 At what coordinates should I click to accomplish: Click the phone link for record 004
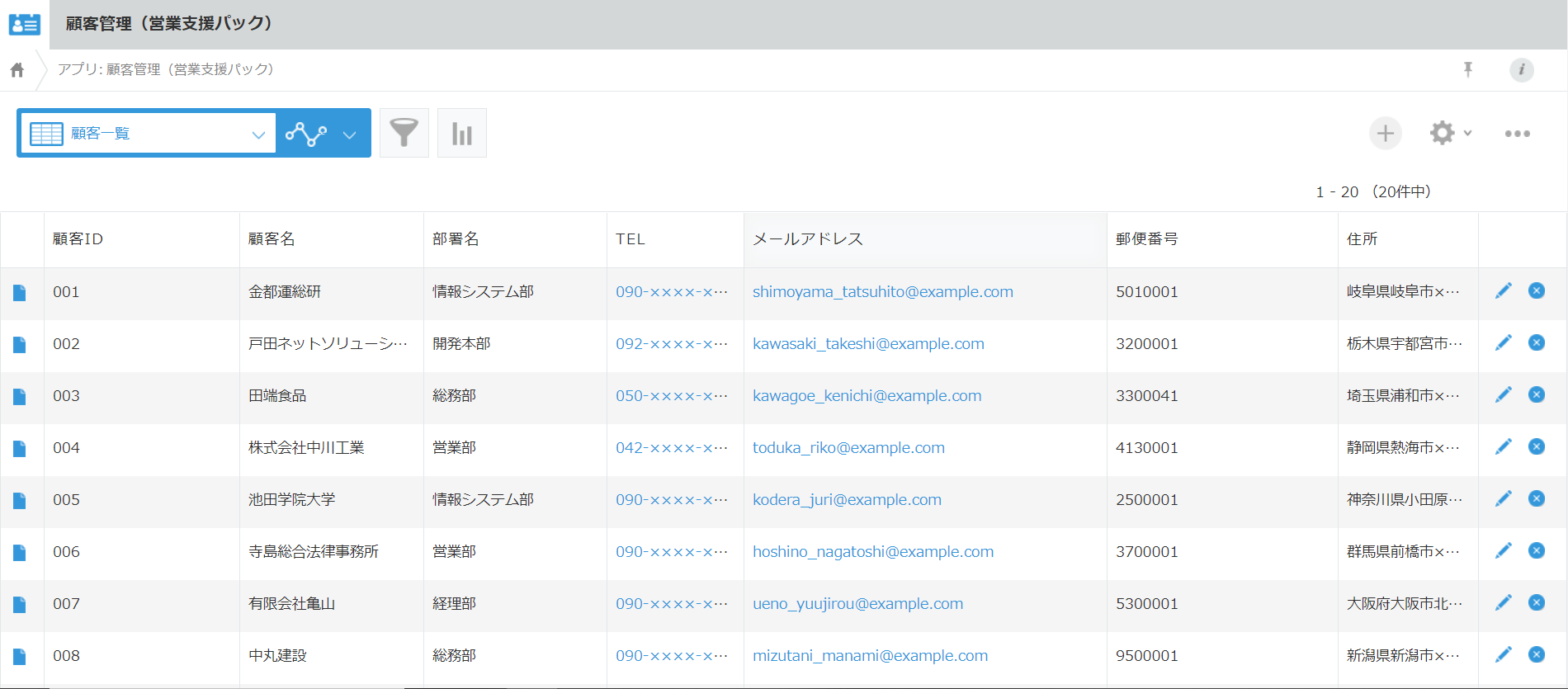671,447
